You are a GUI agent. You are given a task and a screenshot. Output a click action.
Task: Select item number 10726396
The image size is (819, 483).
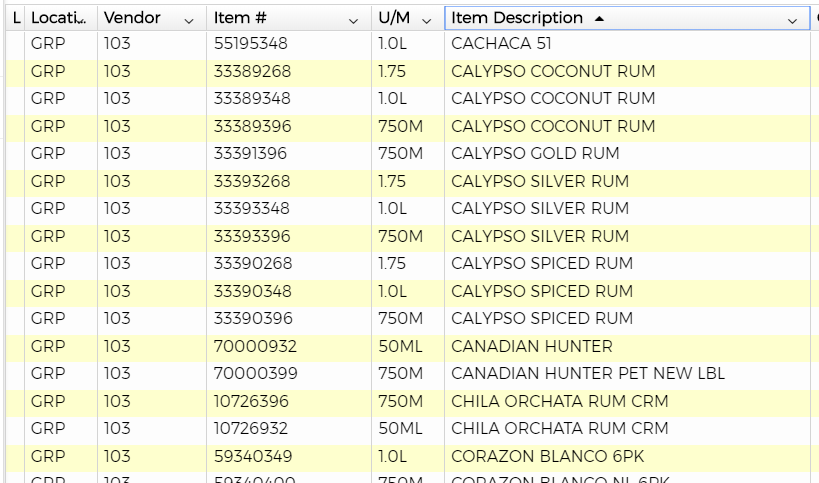coord(251,400)
